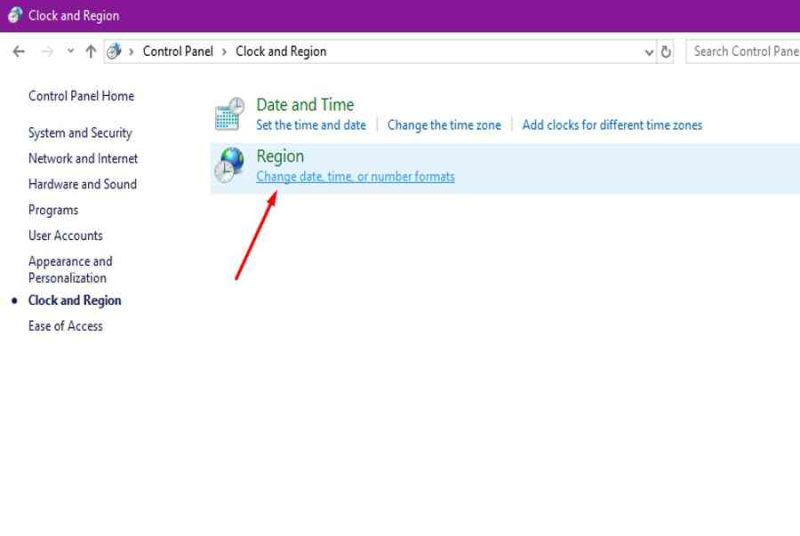Click the chevron after Control Panel icon

click(131, 52)
